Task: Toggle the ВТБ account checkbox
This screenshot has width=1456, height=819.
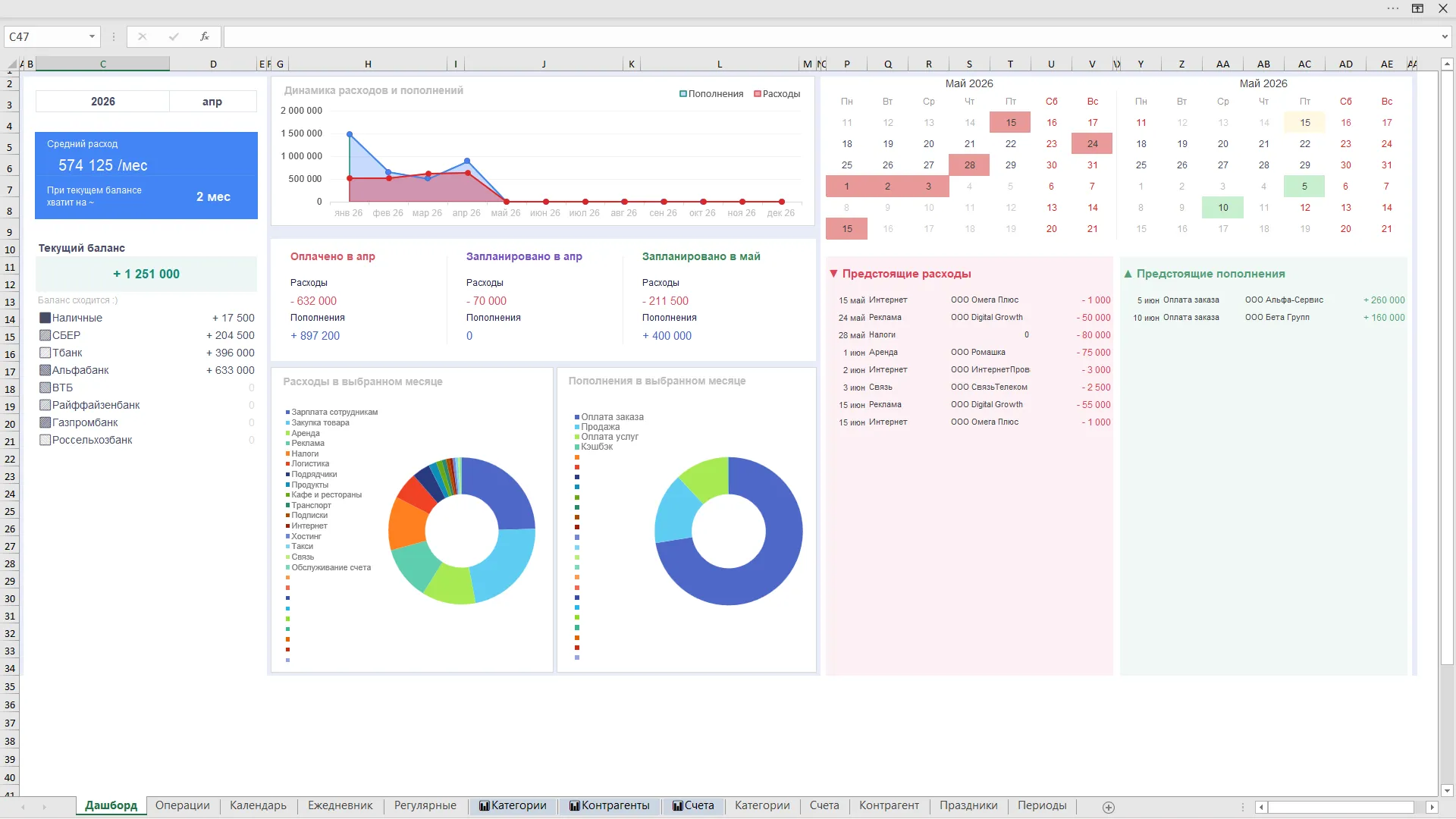Action: (45, 388)
